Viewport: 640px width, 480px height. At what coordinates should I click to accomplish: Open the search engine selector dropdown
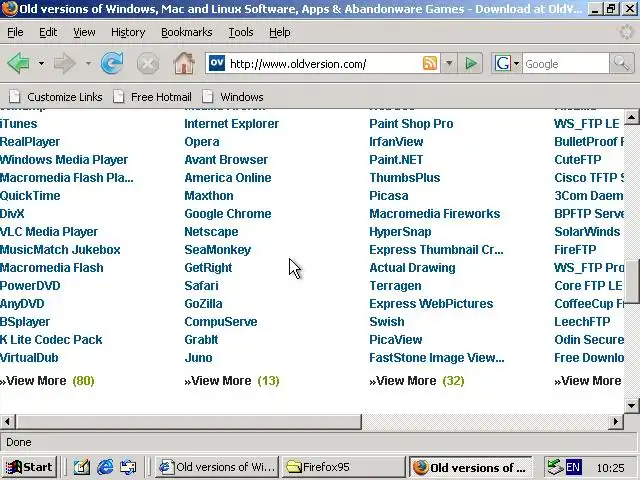click(516, 63)
